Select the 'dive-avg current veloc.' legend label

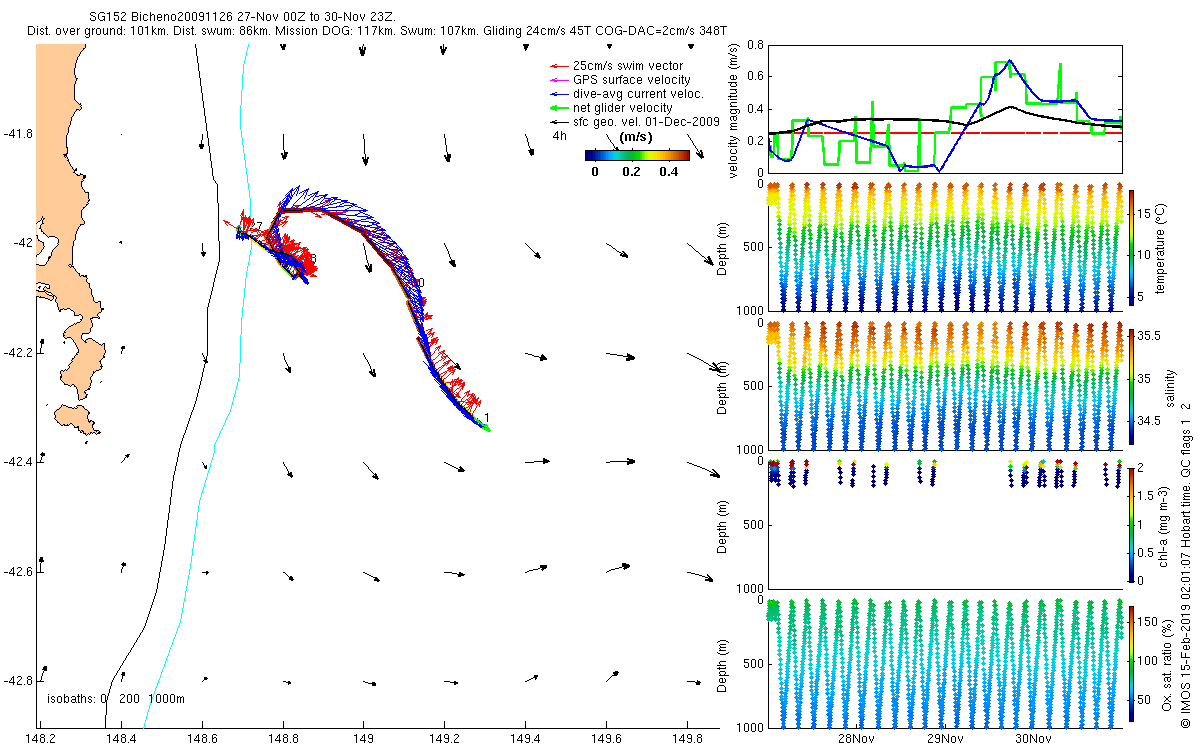(x=638, y=94)
